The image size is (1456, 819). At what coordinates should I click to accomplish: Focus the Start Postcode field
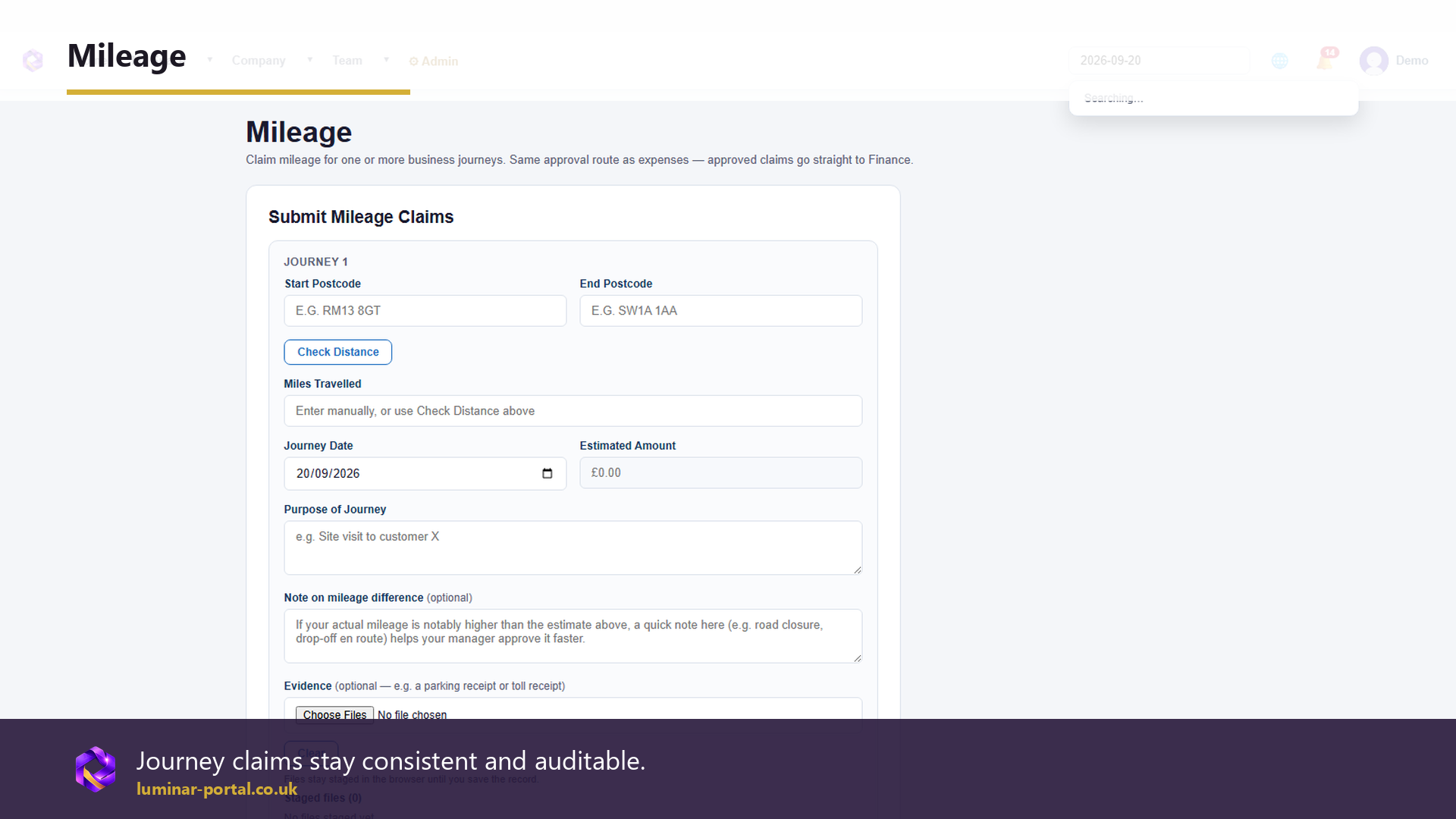pos(425,311)
